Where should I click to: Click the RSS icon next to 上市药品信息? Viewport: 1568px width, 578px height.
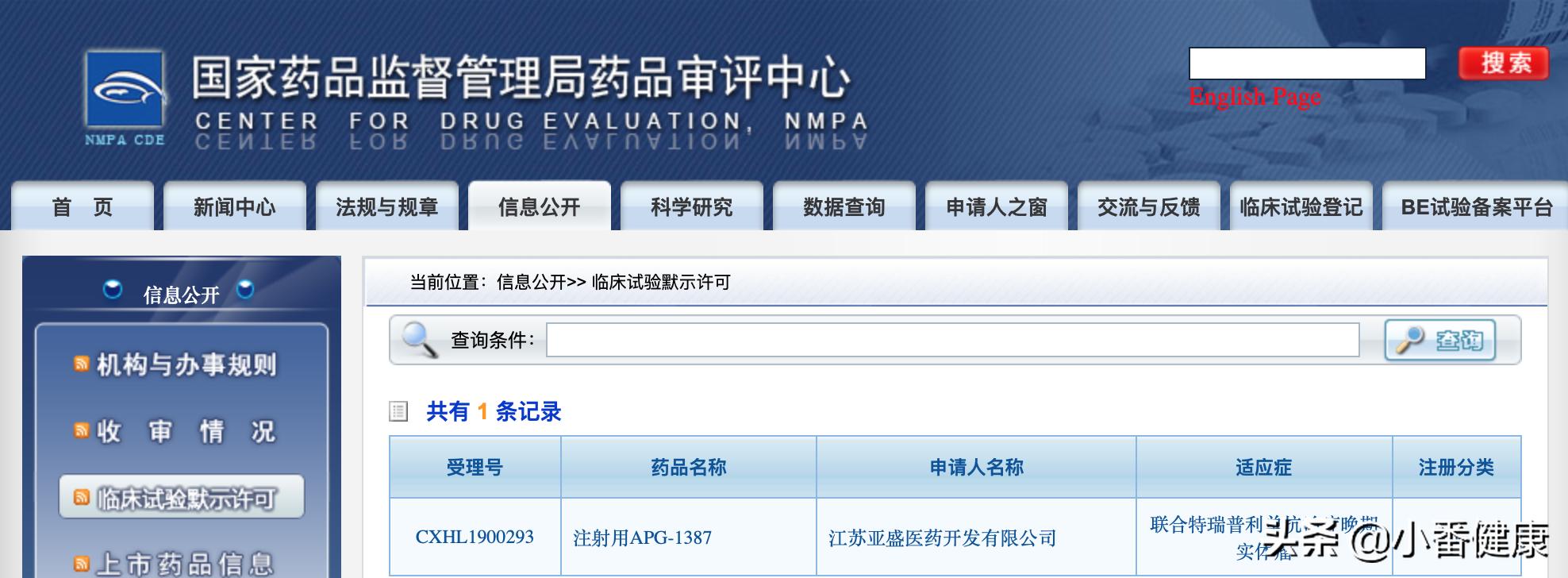(x=81, y=564)
